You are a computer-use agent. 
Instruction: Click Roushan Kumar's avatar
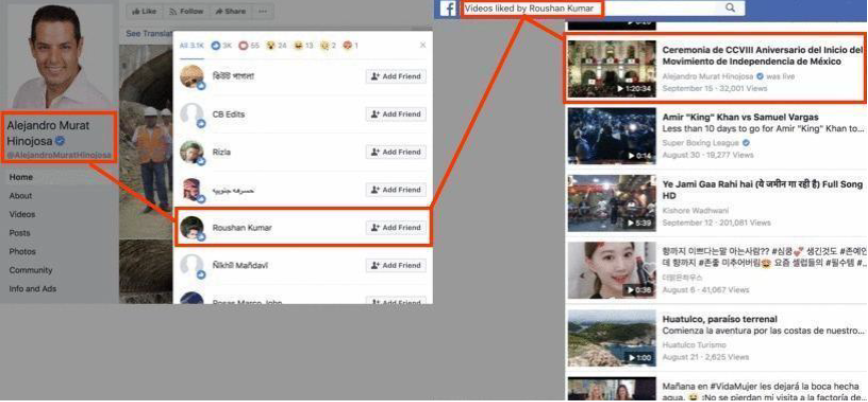tap(193, 228)
